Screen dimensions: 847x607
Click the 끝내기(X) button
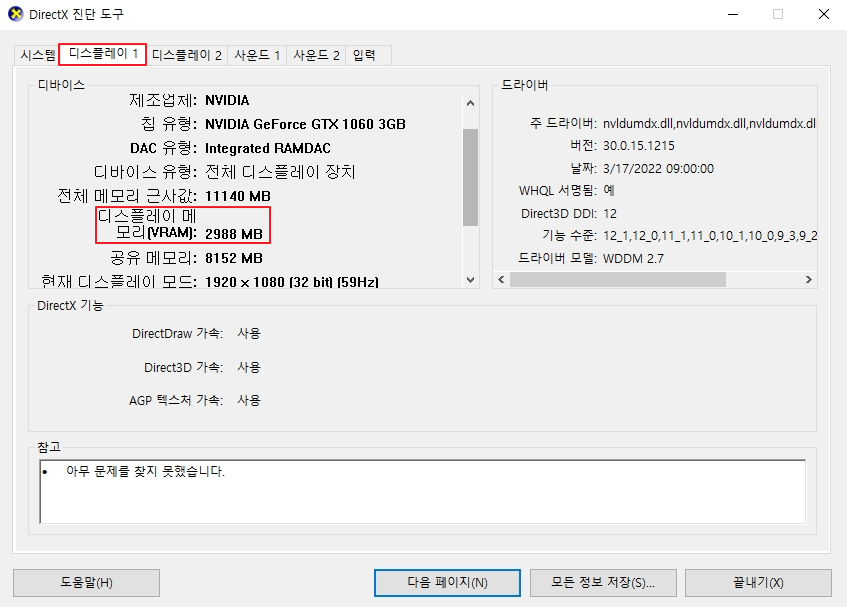click(758, 583)
